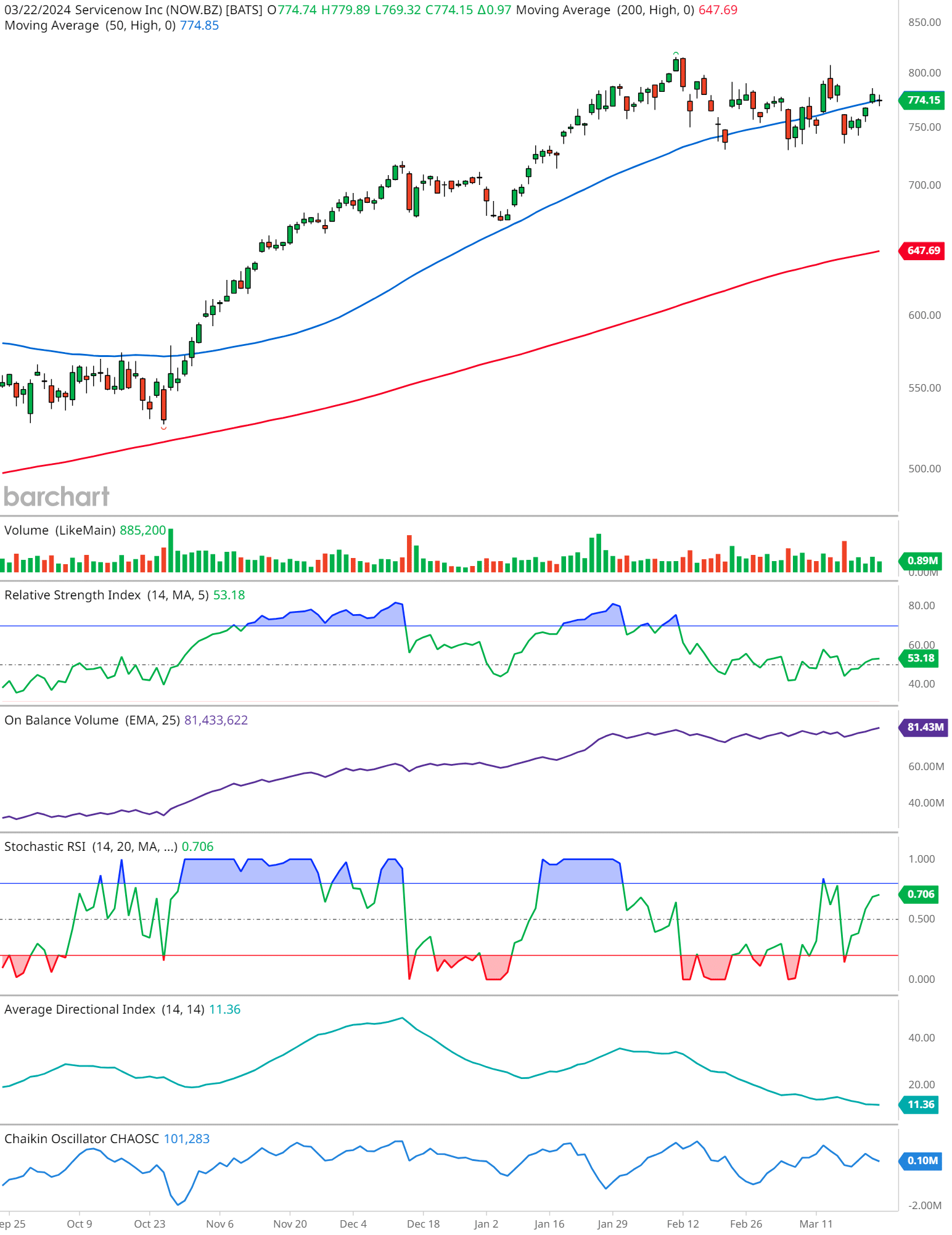The height and width of the screenshot is (1235, 952).
Task: Click the green high marker above February peak candle
Action: (676, 54)
